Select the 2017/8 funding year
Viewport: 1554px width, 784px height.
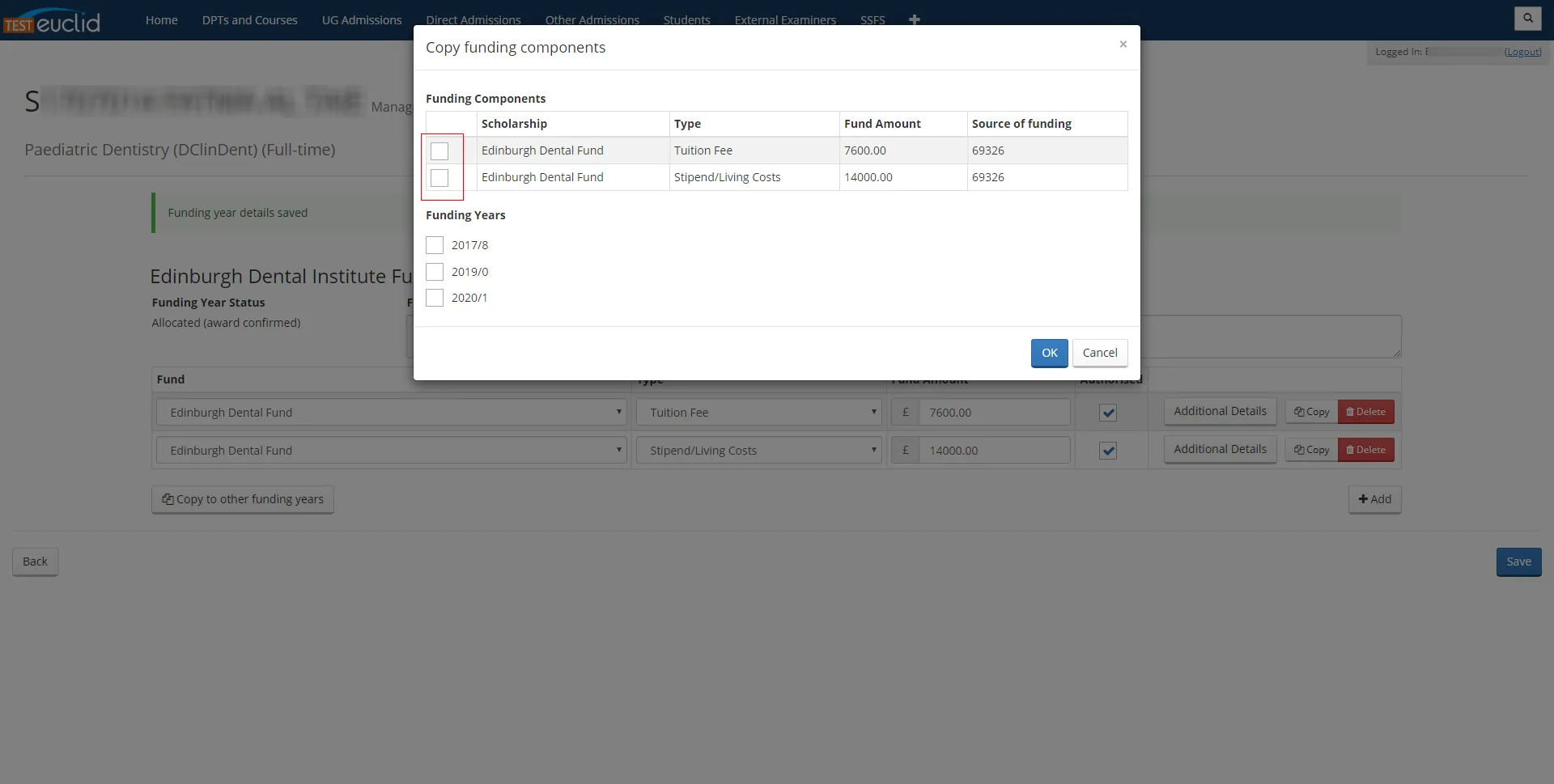click(435, 245)
